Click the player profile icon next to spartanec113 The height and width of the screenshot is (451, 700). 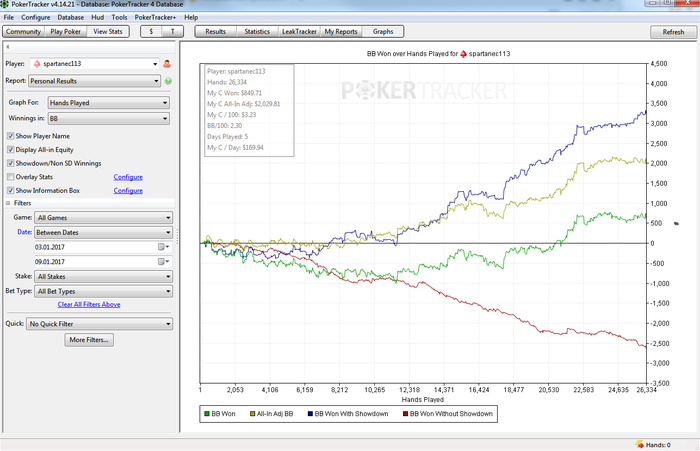point(167,64)
